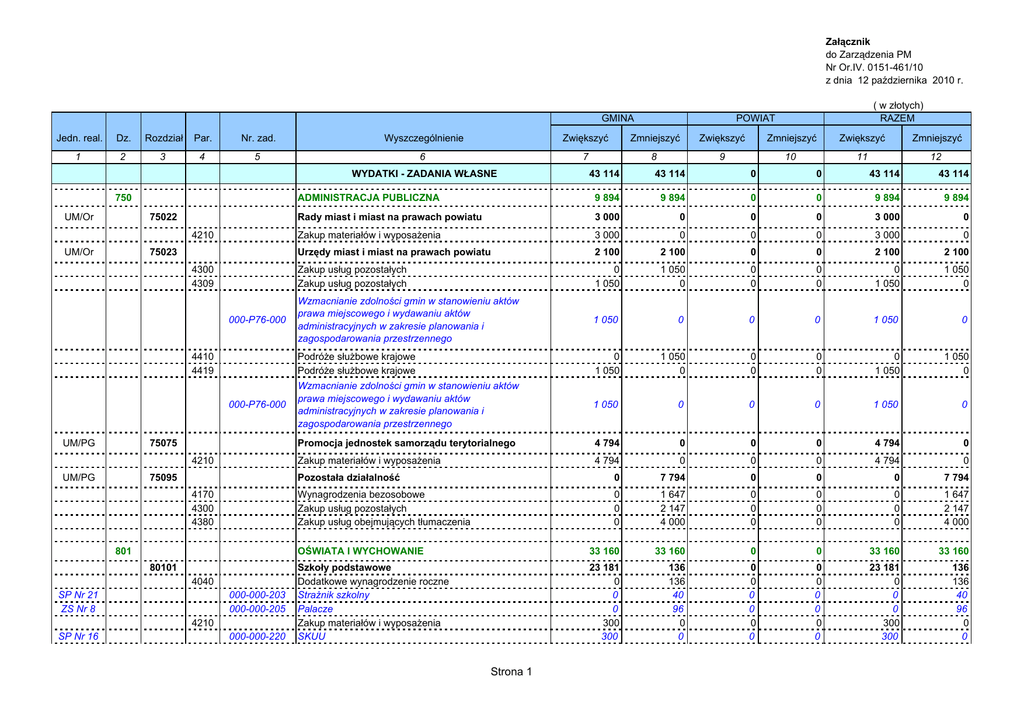Viewport: 1024px width, 725px height.
Task: Select the POWIAT column group header
Action: [755, 118]
